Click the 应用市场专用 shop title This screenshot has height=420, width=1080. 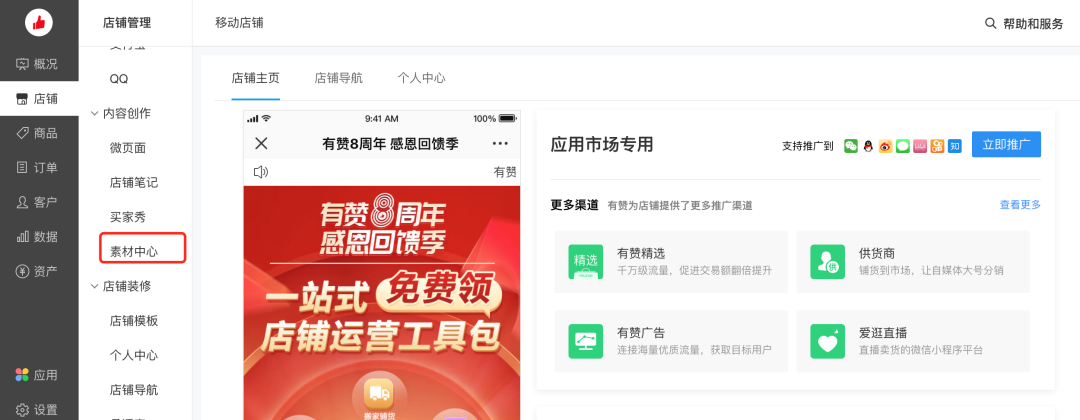pos(601,145)
